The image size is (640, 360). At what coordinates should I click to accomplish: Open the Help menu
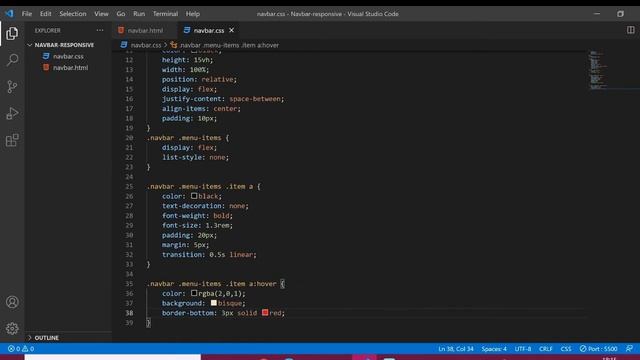click(x=193, y=13)
